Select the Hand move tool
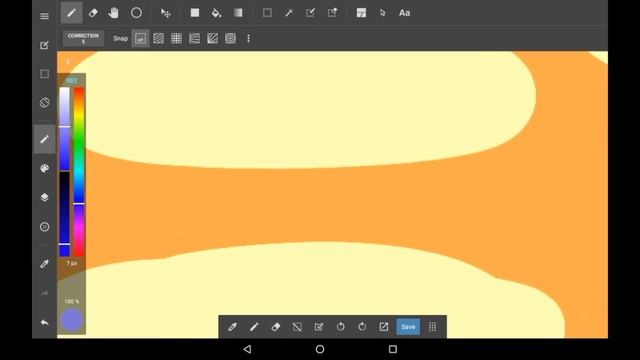Viewport: 640px width, 360px height. click(113, 13)
